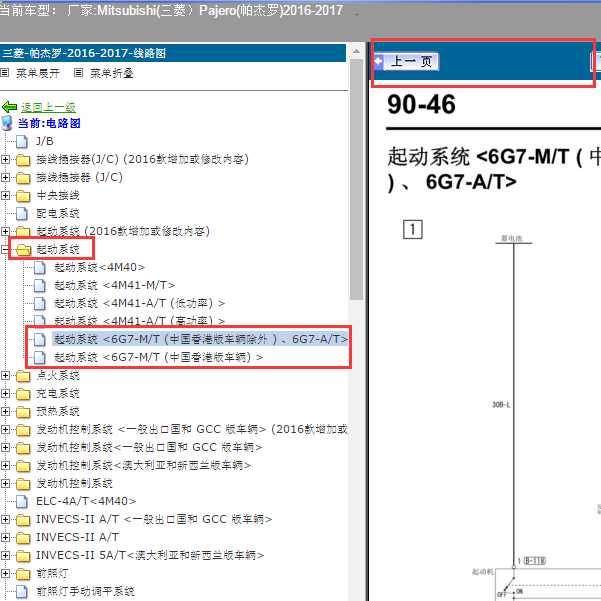Screen dimensions: 601x601
Task: Click the computer icon beside 当前:电路图
Action: 7,123
